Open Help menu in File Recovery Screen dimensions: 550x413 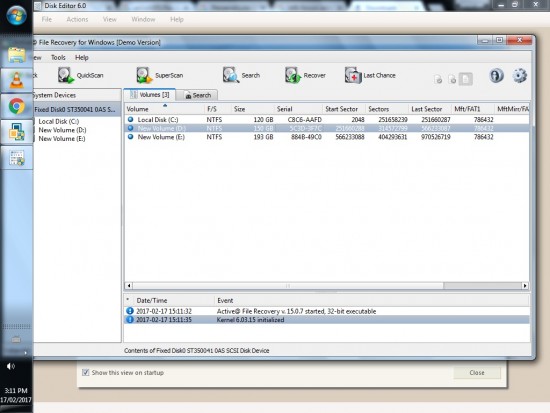82,58
